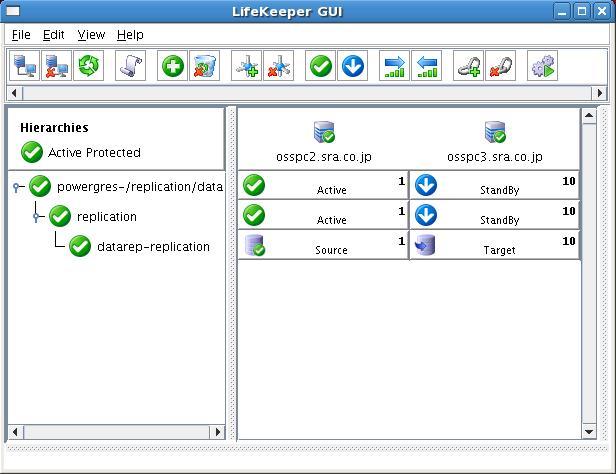616x474 pixels.
Task: Click Active status icon in replication row
Action: (254, 215)
